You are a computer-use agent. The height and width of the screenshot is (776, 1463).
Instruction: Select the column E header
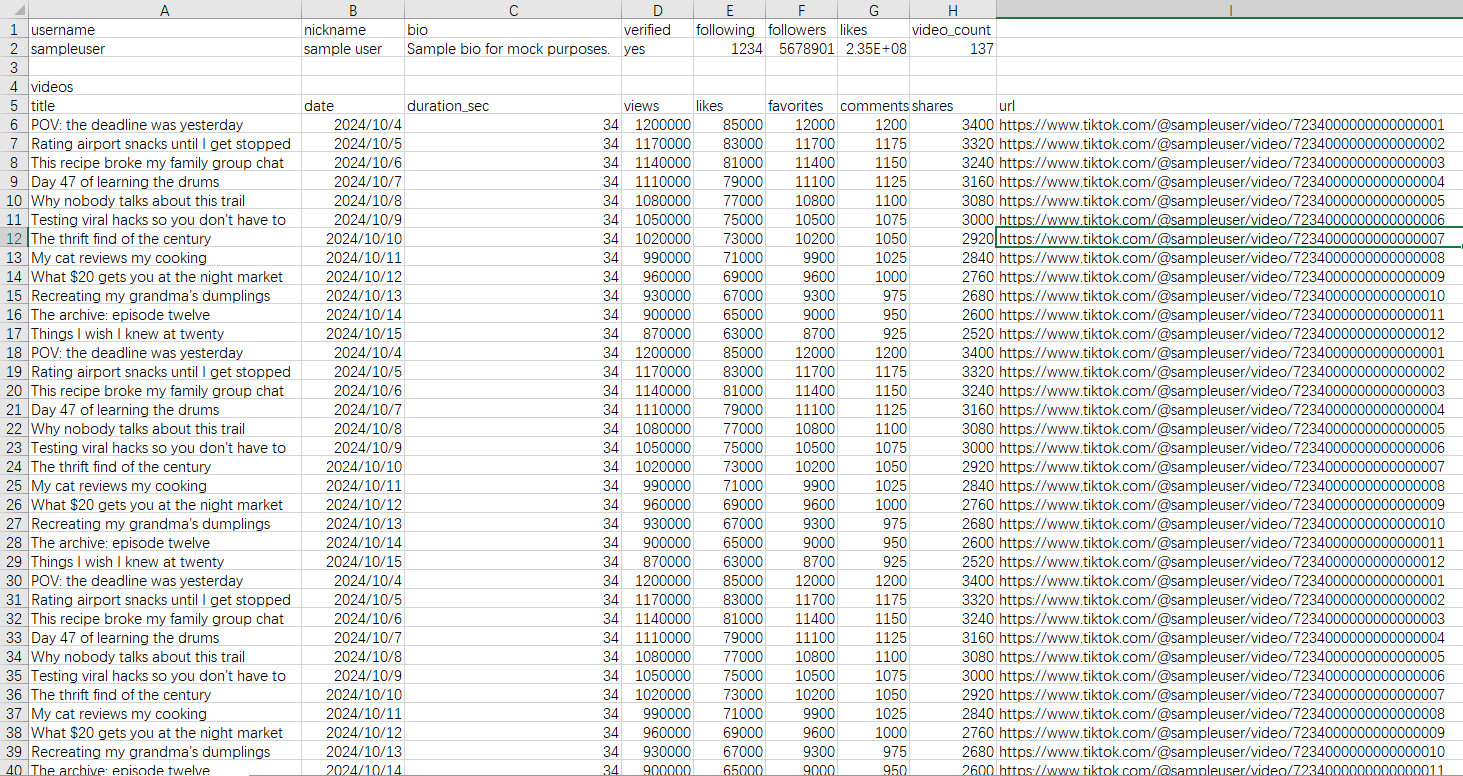click(729, 10)
